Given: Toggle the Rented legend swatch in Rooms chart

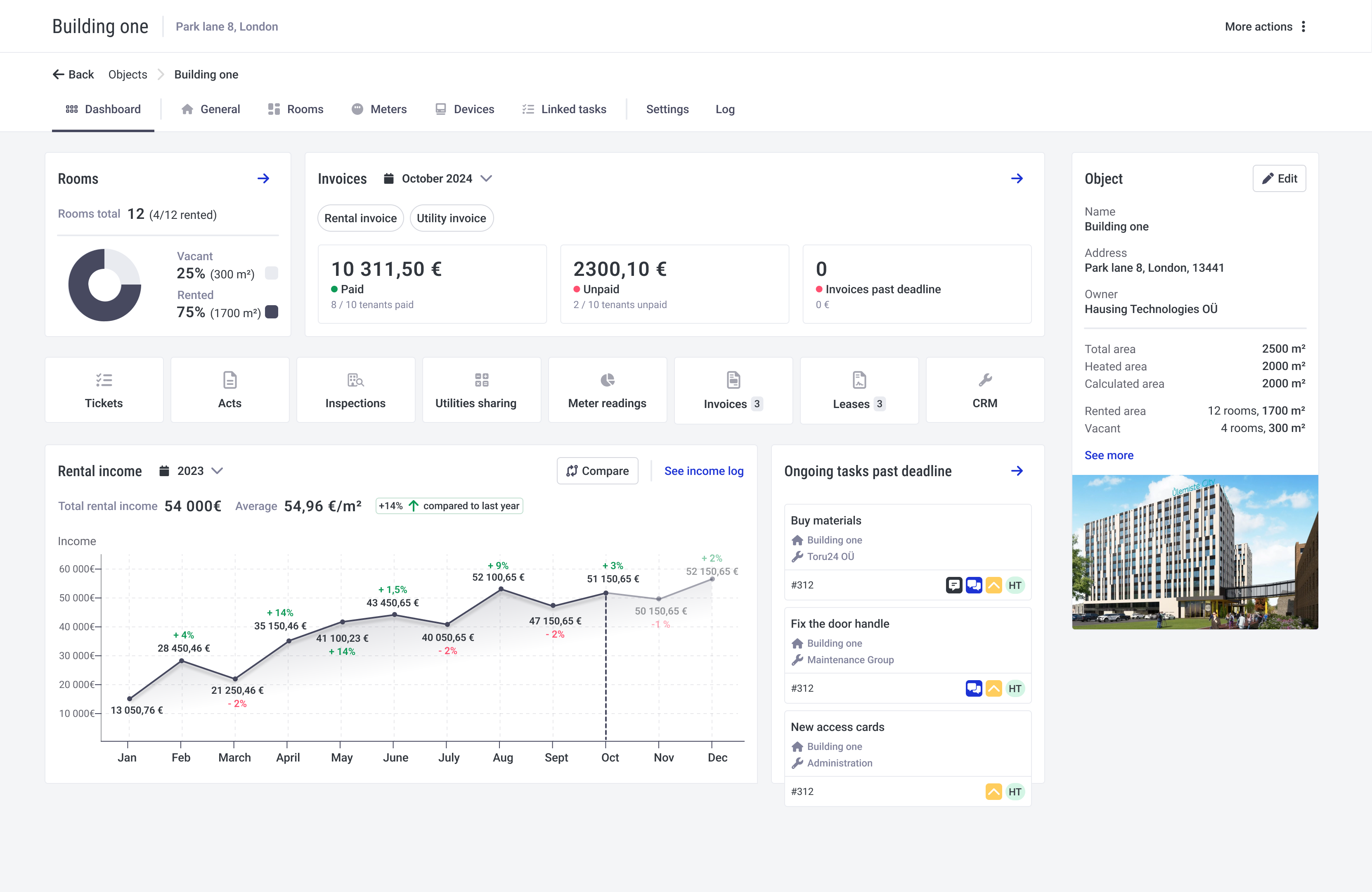Looking at the screenshot, I should 271,312.
